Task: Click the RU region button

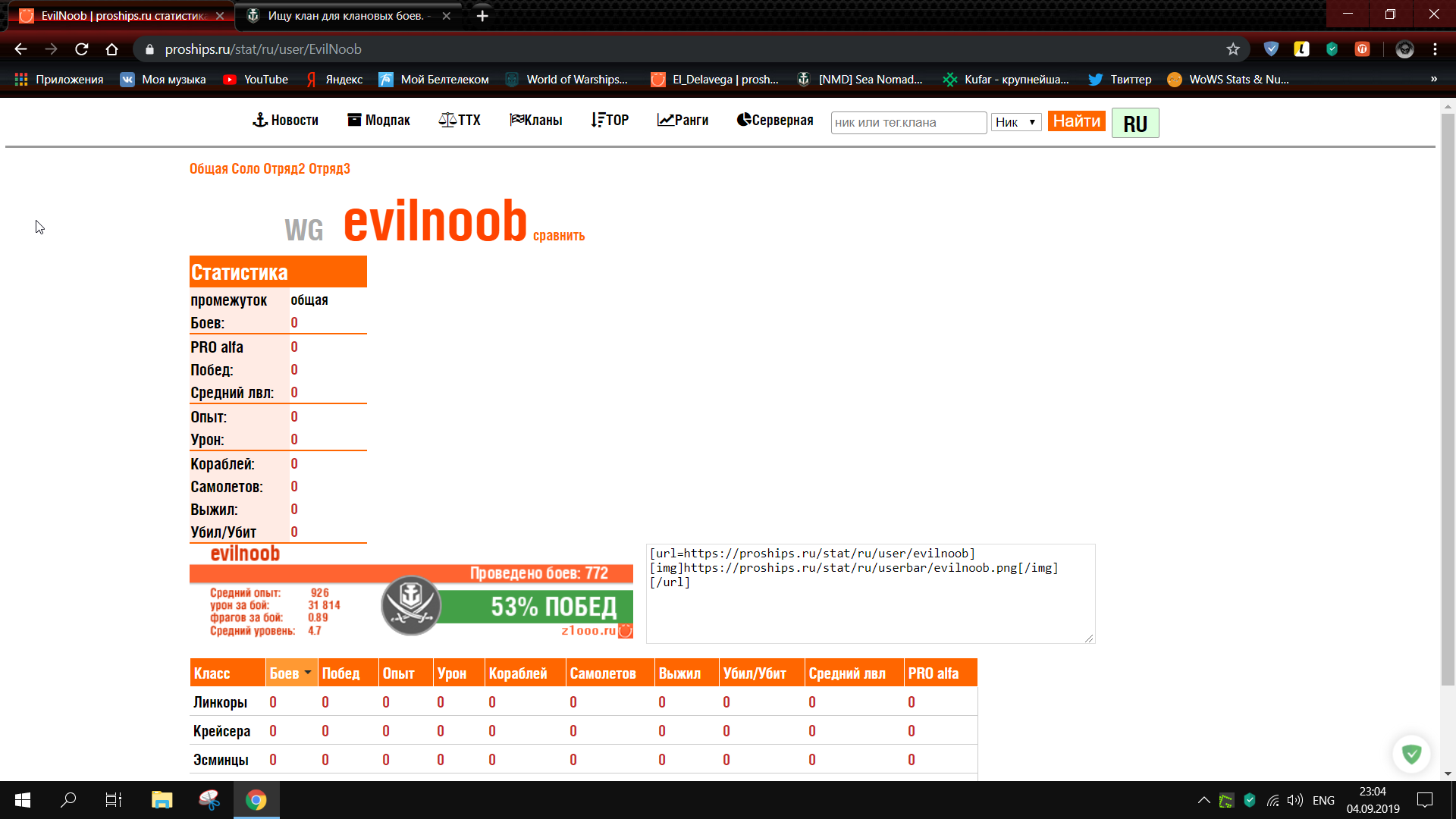Action: 1134,123
